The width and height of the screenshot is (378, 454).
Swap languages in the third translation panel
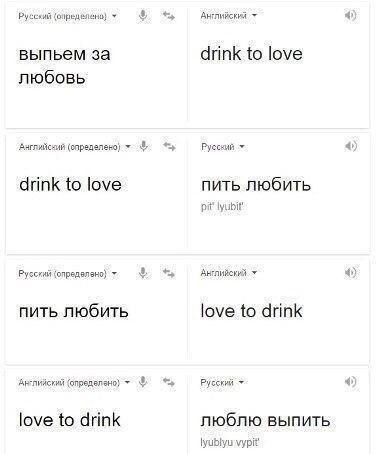[x=169, y=273]
